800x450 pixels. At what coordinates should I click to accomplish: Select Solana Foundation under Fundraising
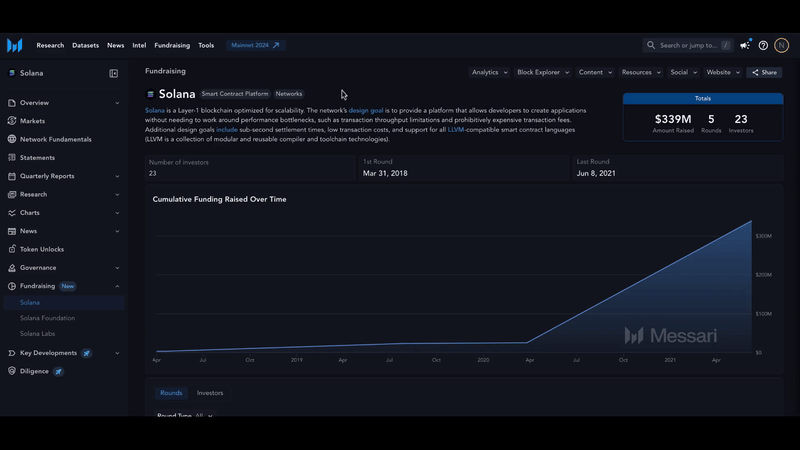coord(47,318)
